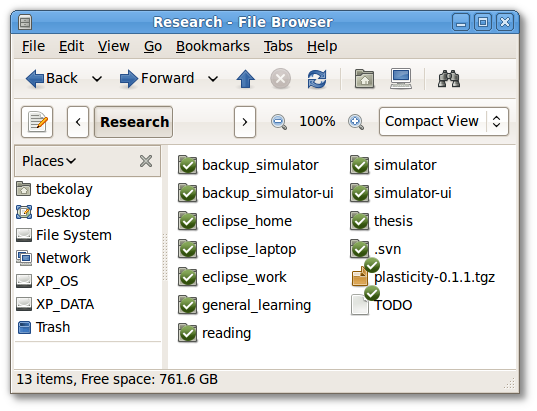This screenshot has width=537, height=411.
Task: Open the Places side pane dropdown
Action: [x=49, y=161]
